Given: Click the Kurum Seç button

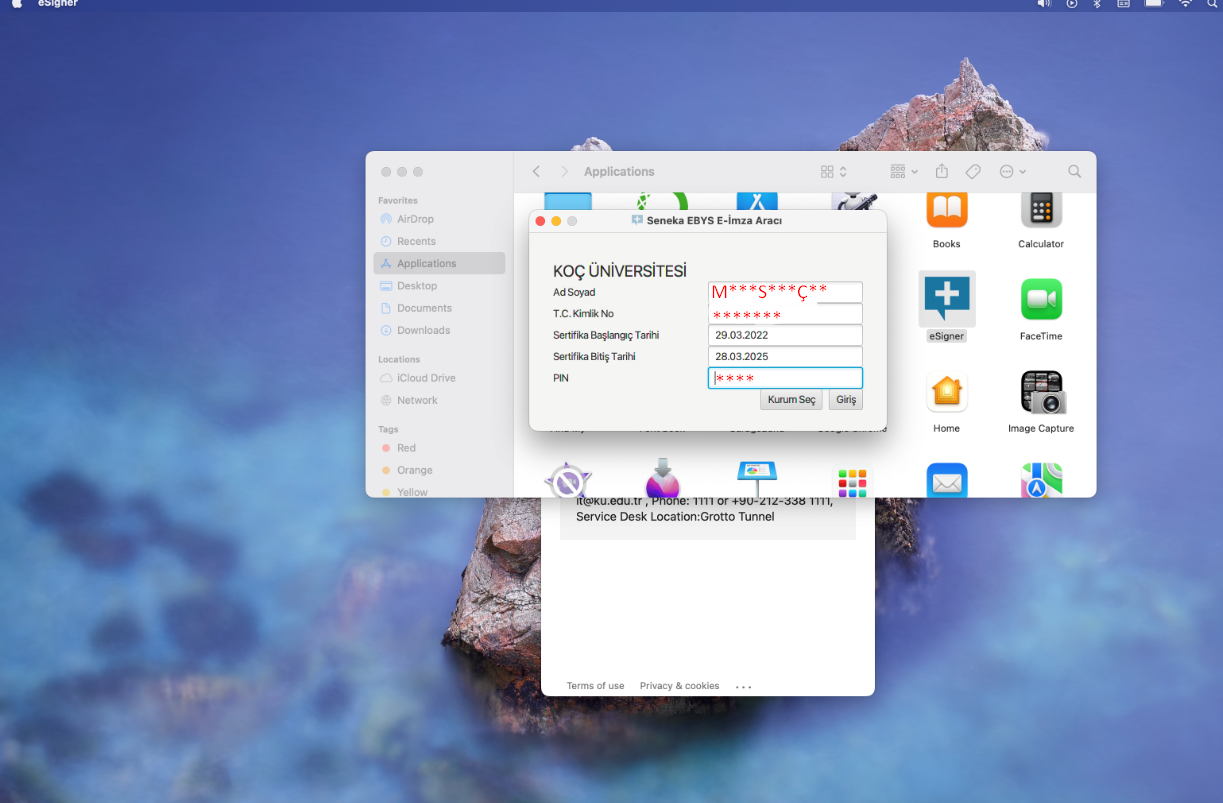Looking at the screenshot, I should 790,399.
